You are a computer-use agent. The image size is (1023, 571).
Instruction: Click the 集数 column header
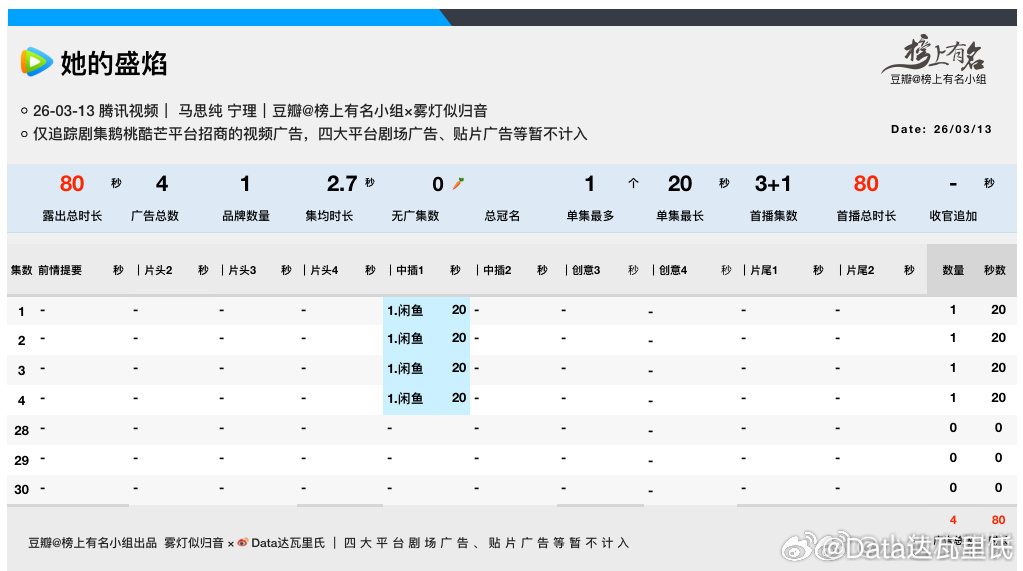click(x=21, y=270)
